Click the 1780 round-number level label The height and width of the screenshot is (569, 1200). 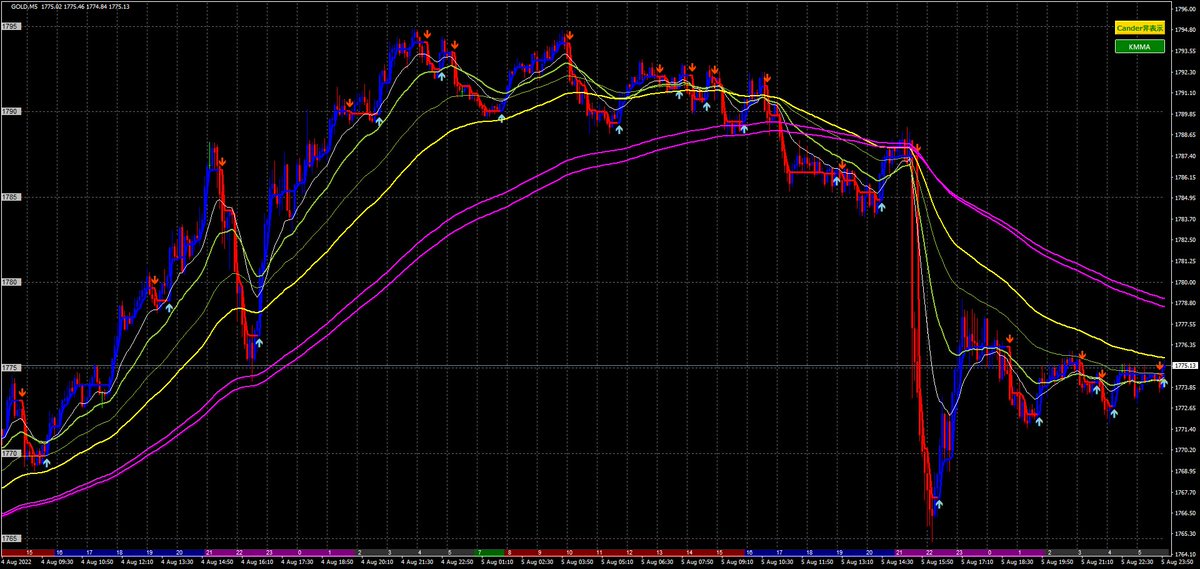10,283
